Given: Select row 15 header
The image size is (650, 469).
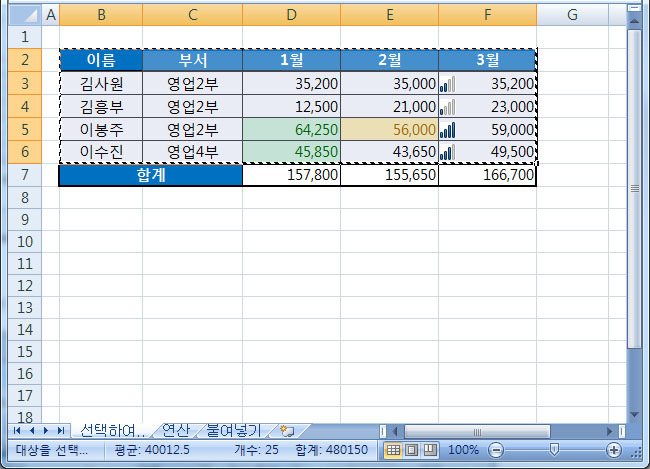Looking at the screenshot, I should [x=25, y=351].
